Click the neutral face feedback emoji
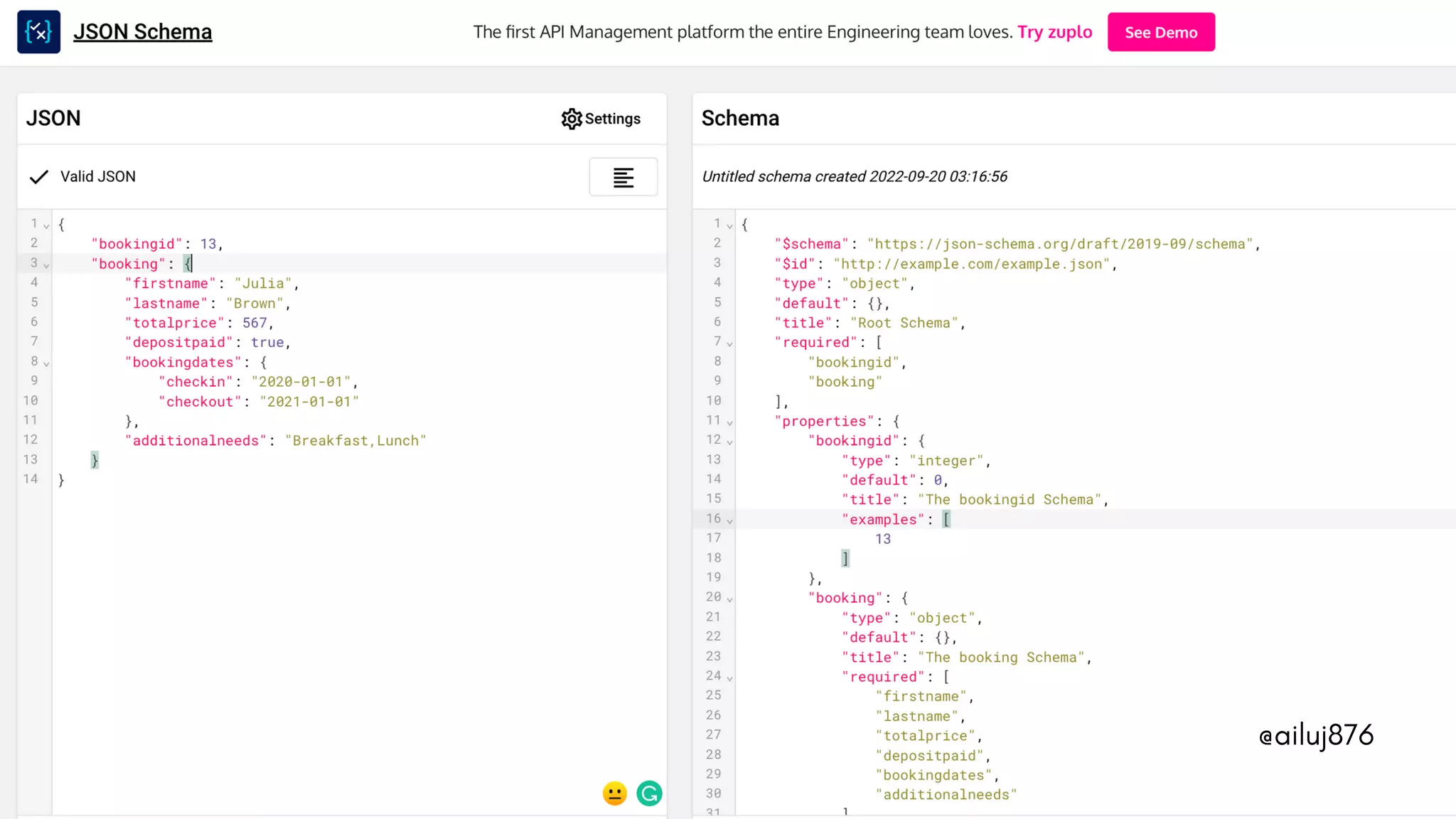The image size is (1456, 819). coord(614,793)
